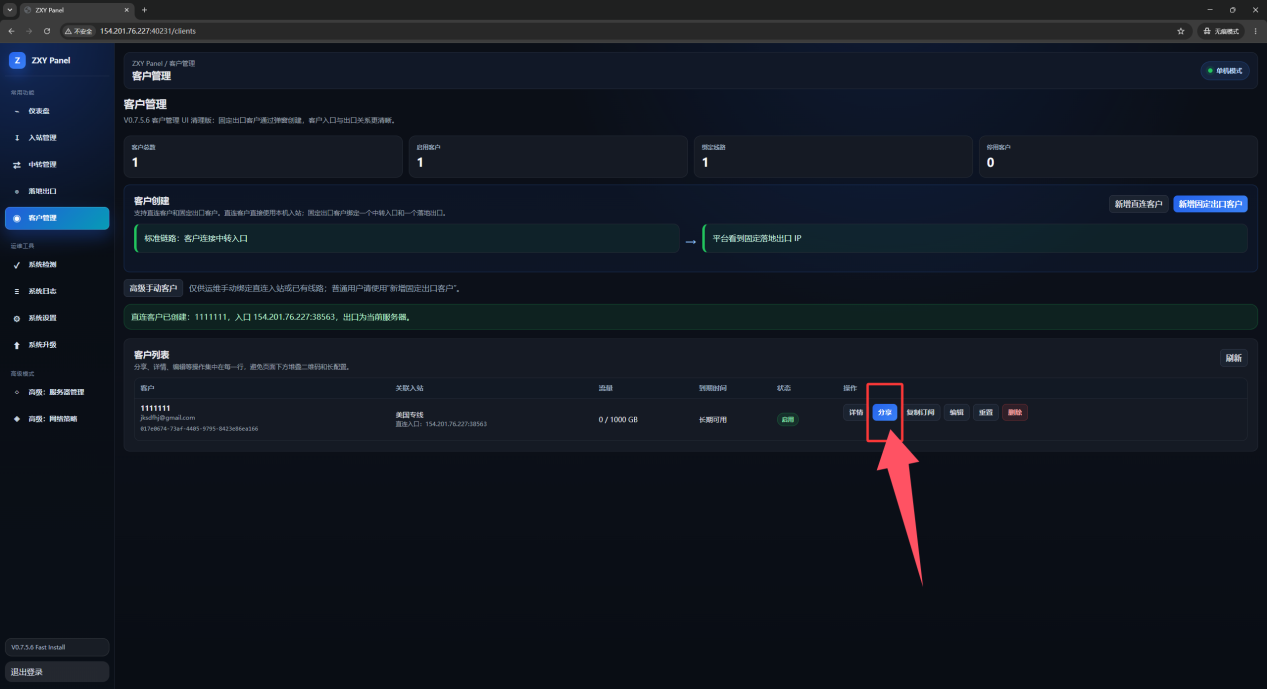Click the ZXY Panel logo icon

pyautogui.click(x=17, y=60)
